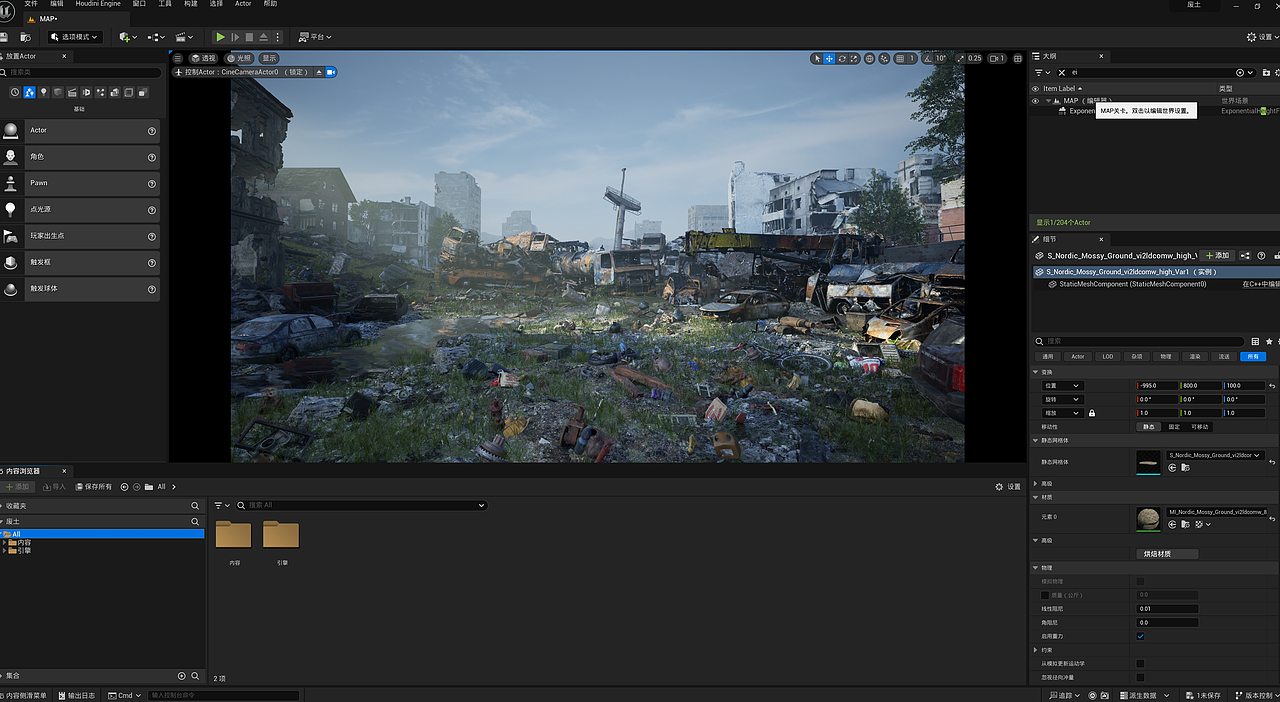Toggle world/local coordinate globe icon
This screenshot has width=1280, height=702.
point(870,58)
